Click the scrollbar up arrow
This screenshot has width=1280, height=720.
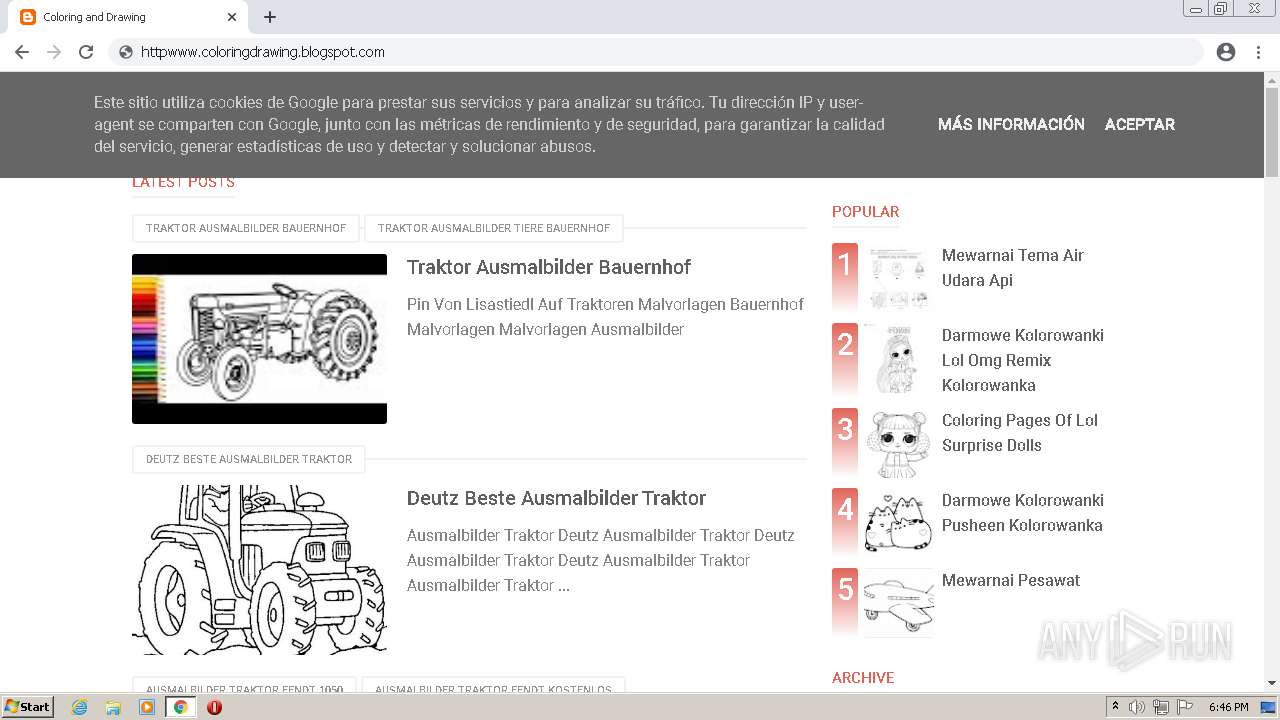click(1272, 79)
